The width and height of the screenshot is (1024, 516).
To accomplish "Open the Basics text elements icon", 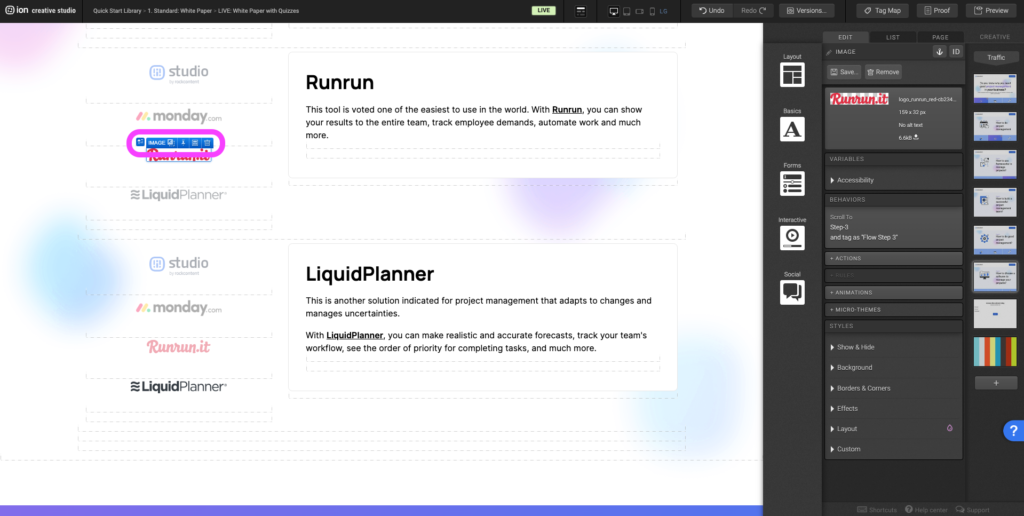I will (x=792, y=129).
